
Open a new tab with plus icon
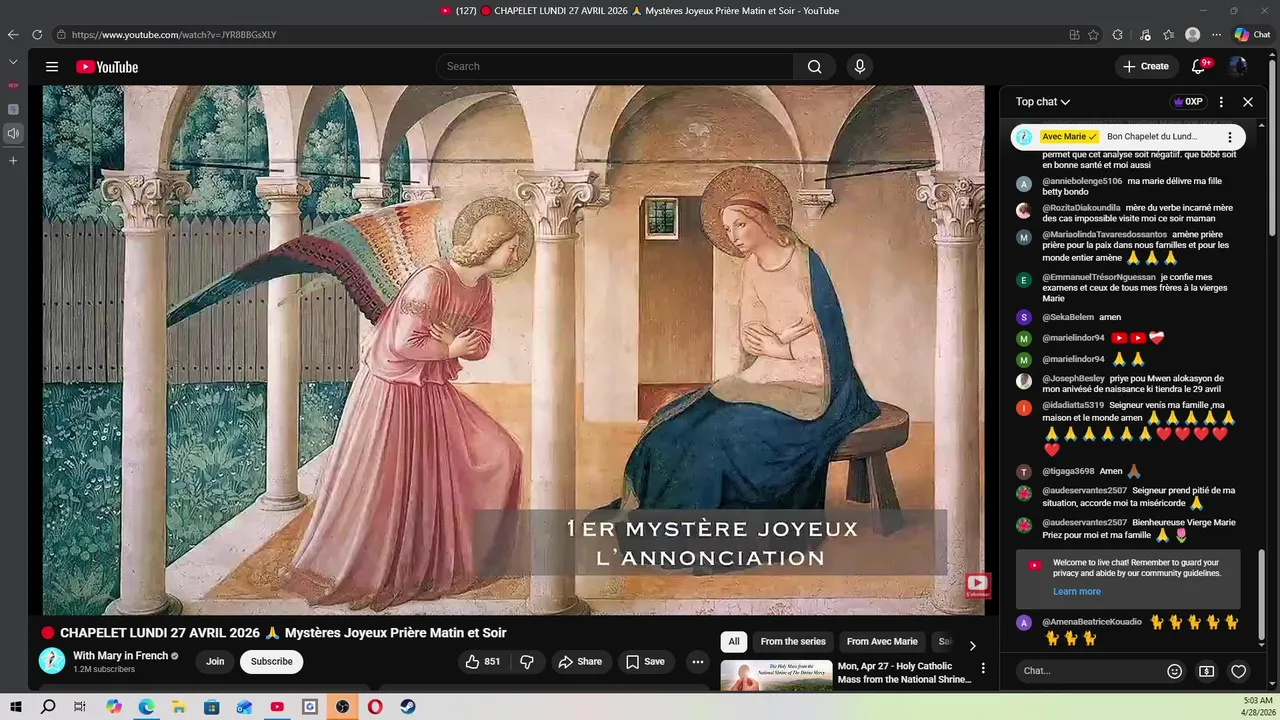point(13,160)
